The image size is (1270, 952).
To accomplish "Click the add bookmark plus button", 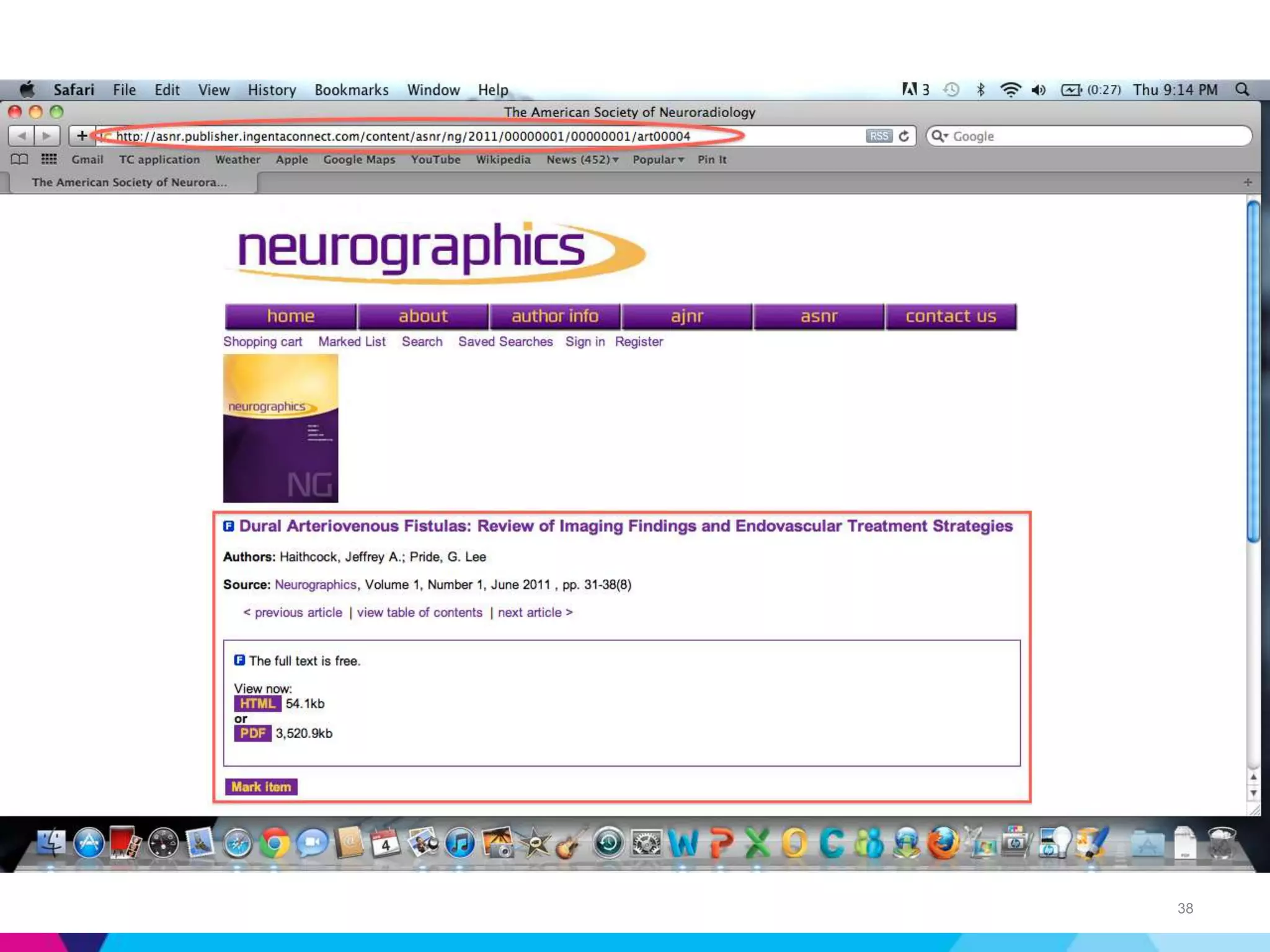I will tap(82, 136).
